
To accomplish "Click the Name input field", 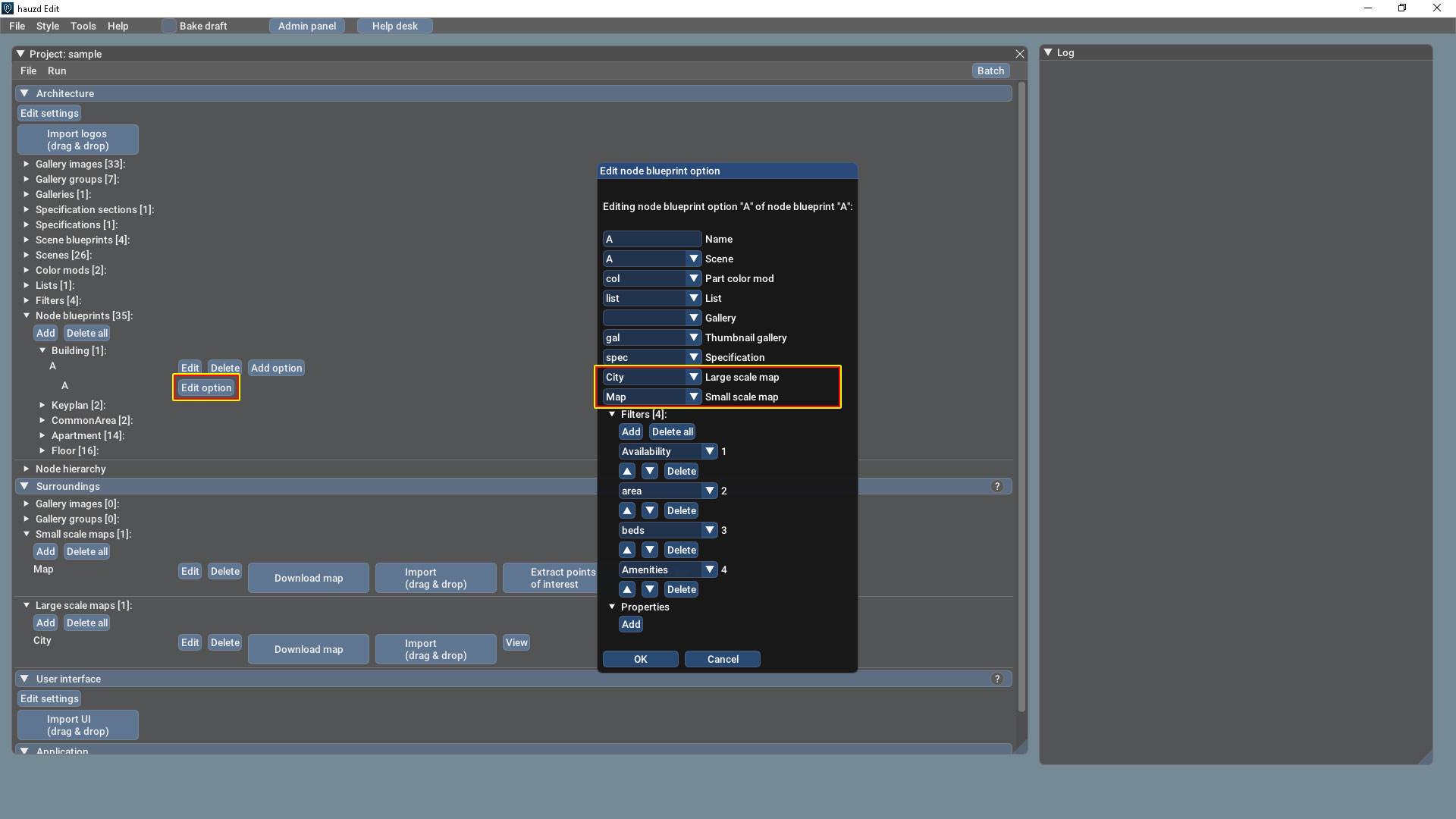I will (651, 239).
